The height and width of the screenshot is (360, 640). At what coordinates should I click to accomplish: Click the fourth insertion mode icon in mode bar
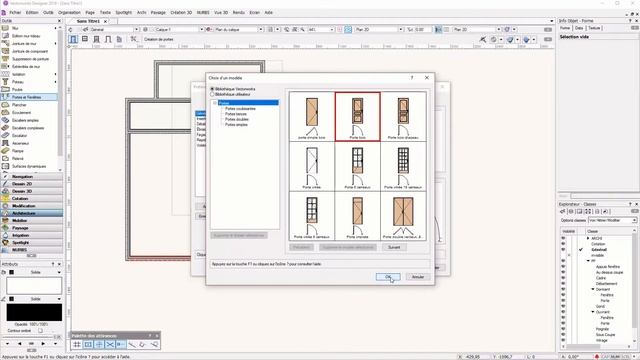[108, 39]
